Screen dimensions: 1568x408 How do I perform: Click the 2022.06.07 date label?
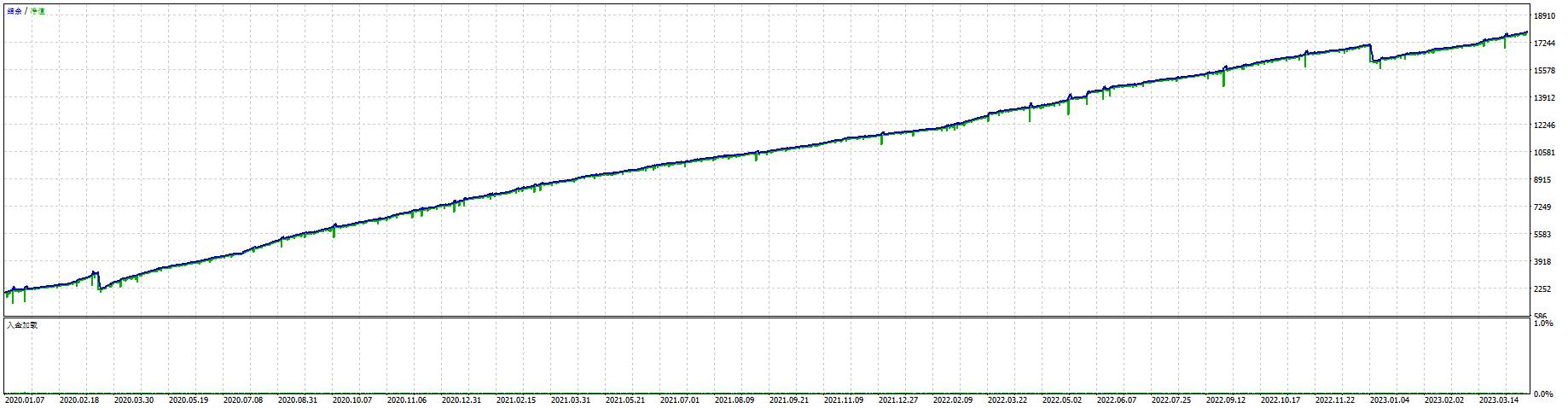1117,399
